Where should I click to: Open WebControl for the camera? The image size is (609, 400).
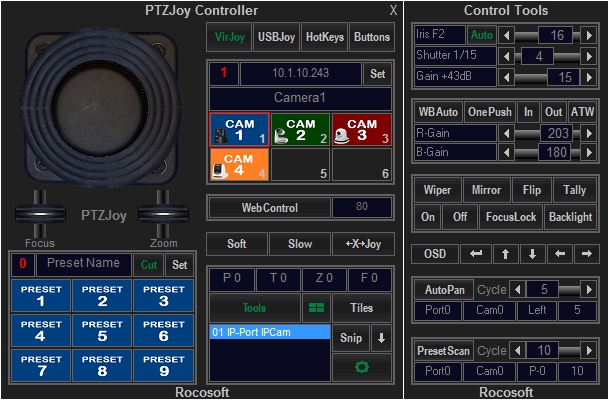270,208
